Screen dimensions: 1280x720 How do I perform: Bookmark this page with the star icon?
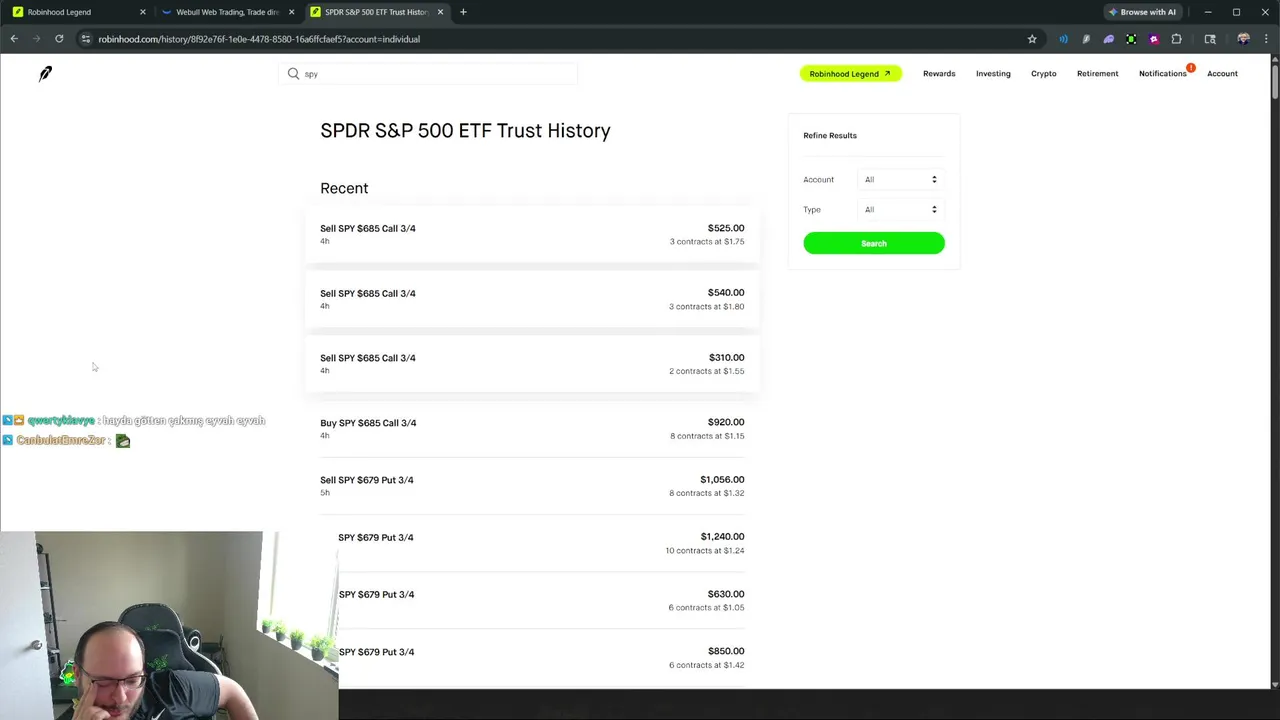[x=1032, y=39]
